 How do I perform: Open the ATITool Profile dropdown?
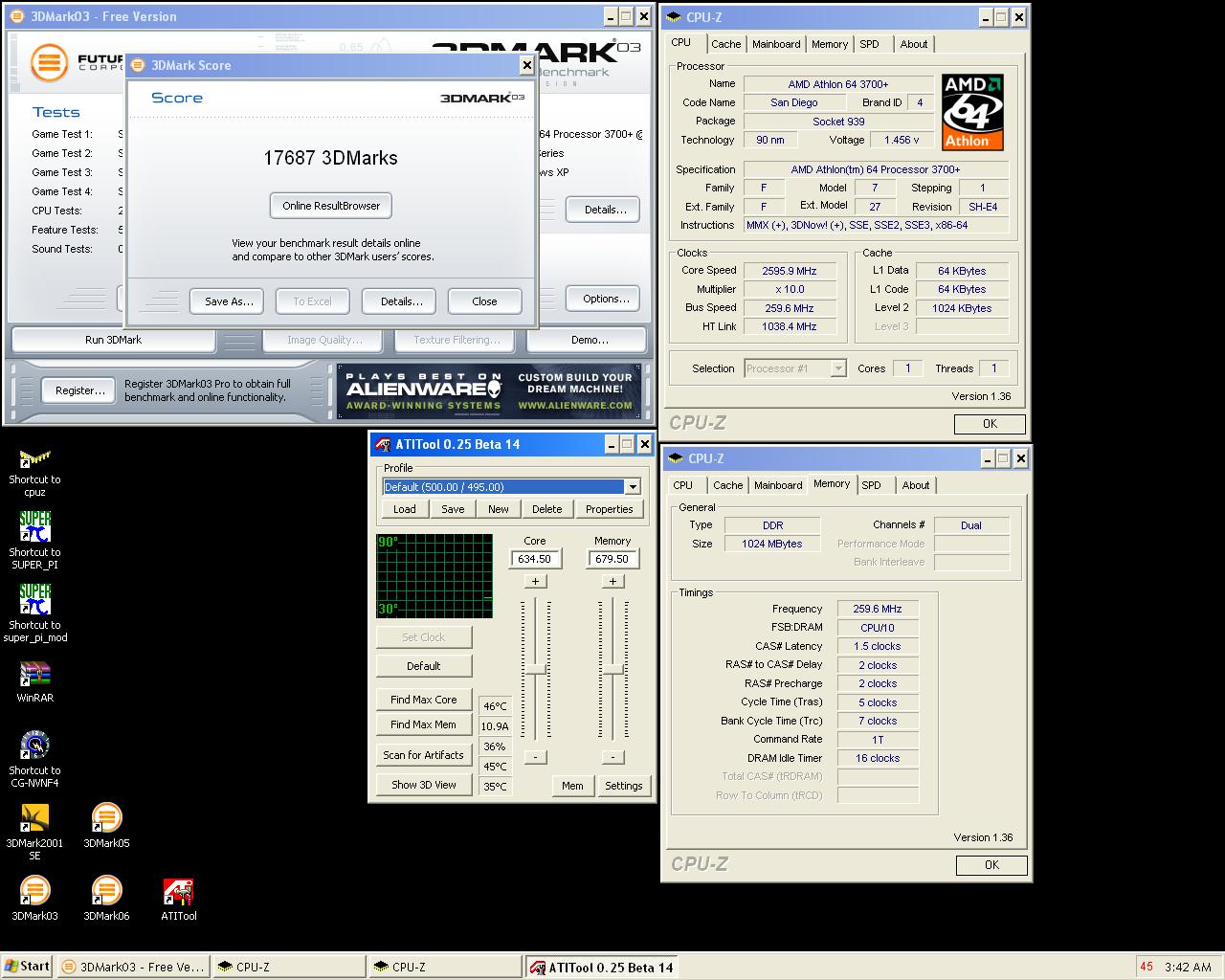pos(633,487)
